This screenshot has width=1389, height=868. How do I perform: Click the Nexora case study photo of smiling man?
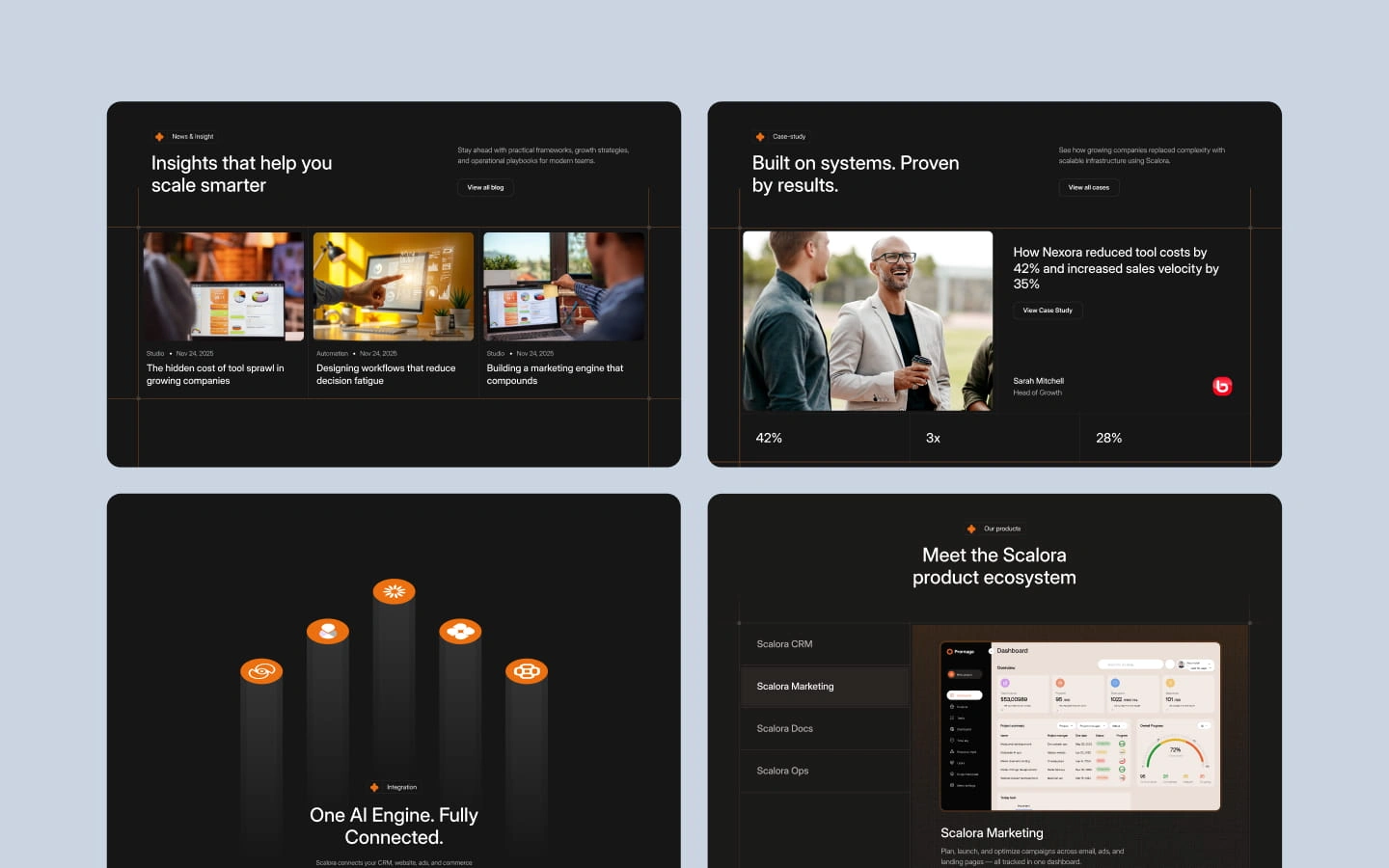point(867,321)
